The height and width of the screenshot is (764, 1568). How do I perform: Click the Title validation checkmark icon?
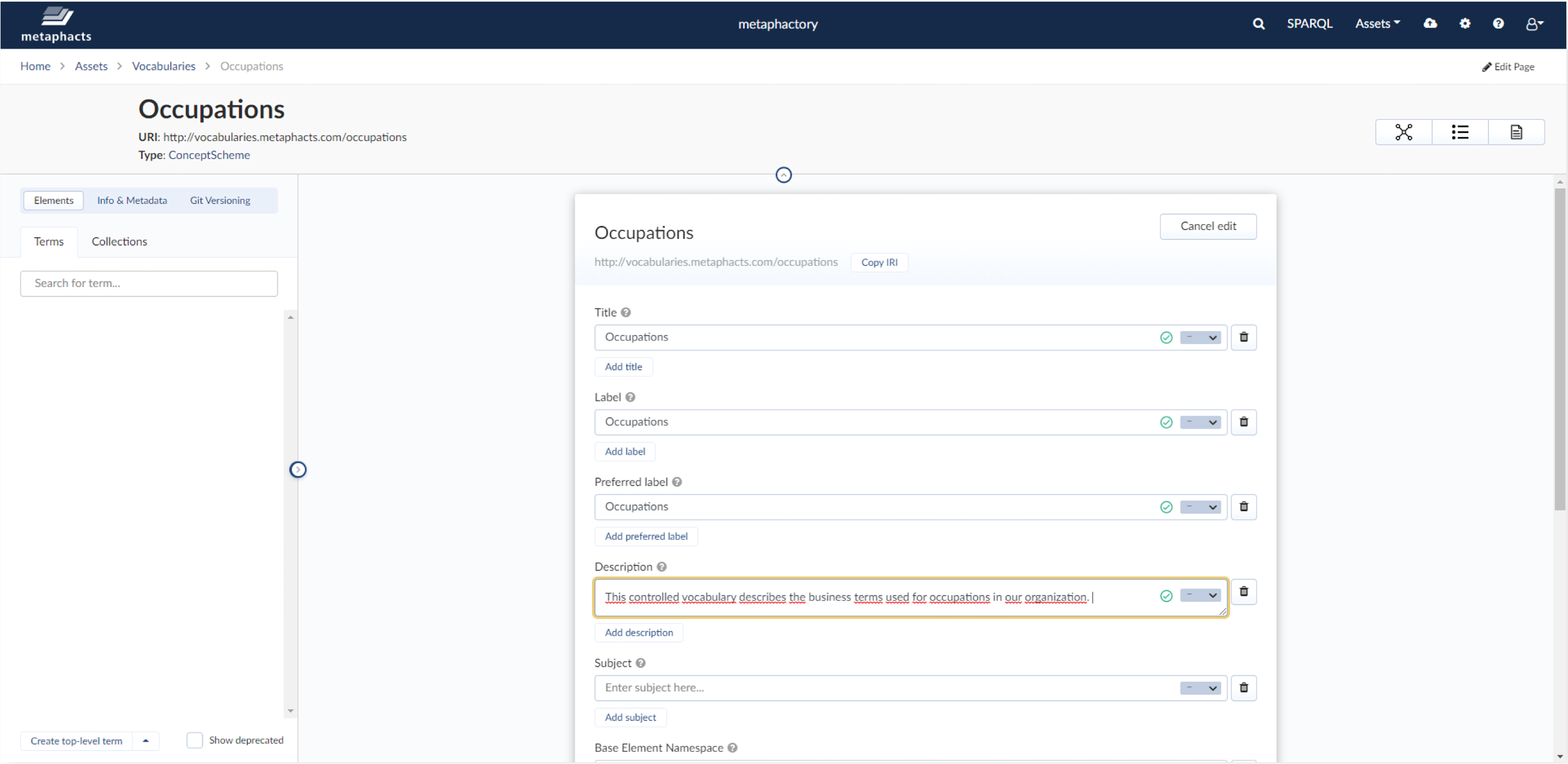(1166, 338)
